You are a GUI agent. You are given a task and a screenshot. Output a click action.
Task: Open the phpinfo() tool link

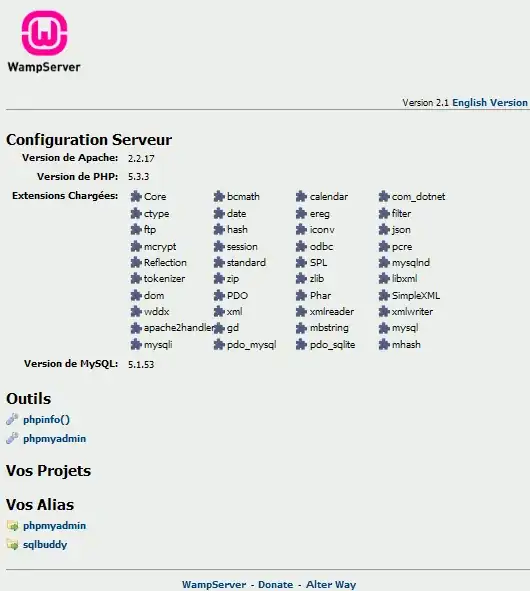pyautogui.click(x=46, y=420)
